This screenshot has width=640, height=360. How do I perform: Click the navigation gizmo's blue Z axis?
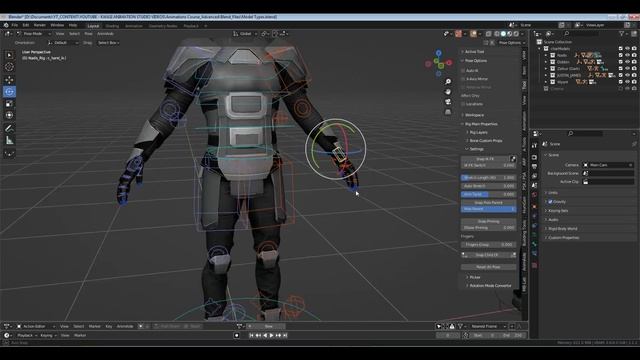tap(438, 53)
